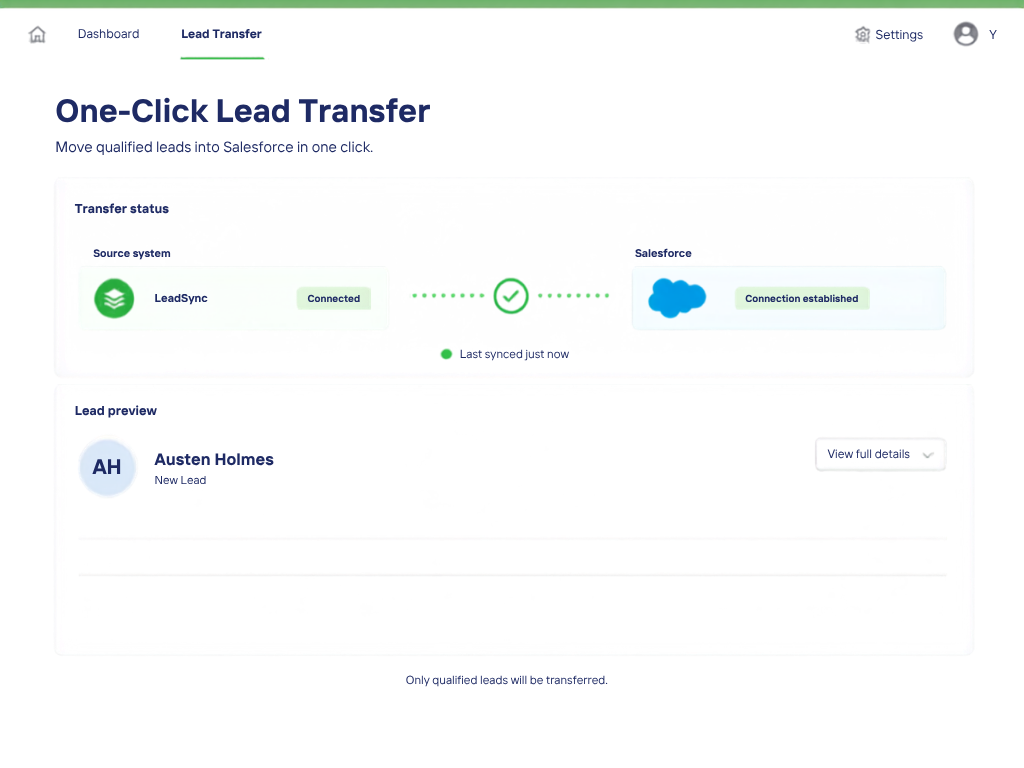Click the Move qualified leads subtitle
The image size is (1024, 768).
tap(214, 148)
